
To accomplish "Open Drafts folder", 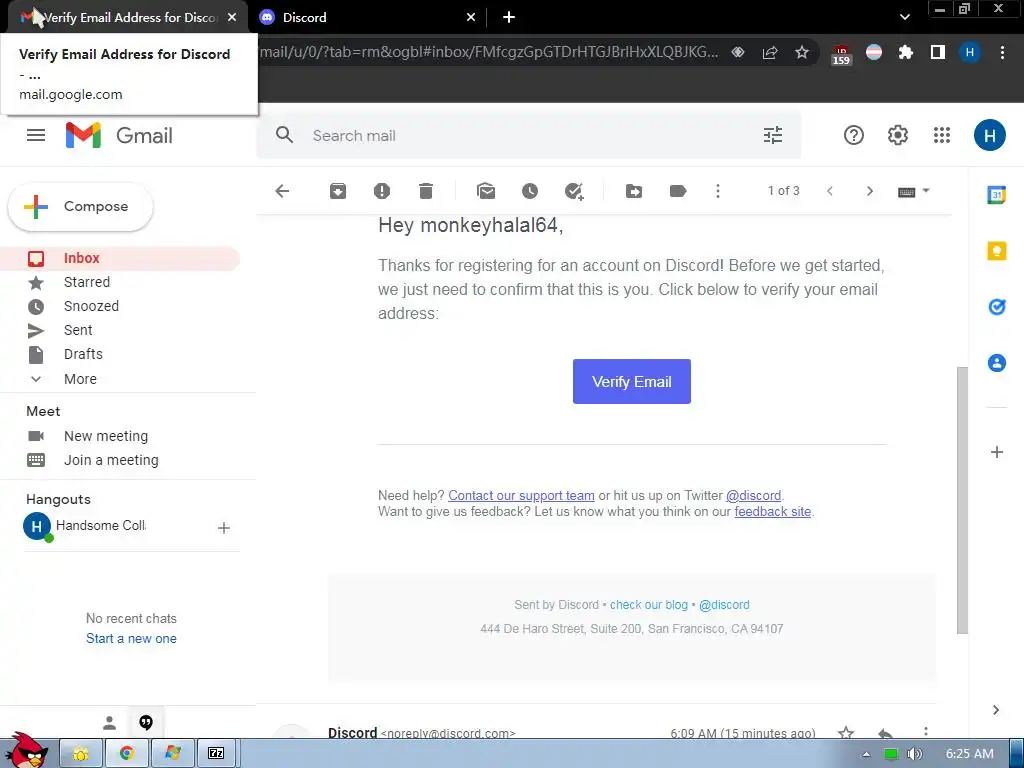I will pos(83,354).
